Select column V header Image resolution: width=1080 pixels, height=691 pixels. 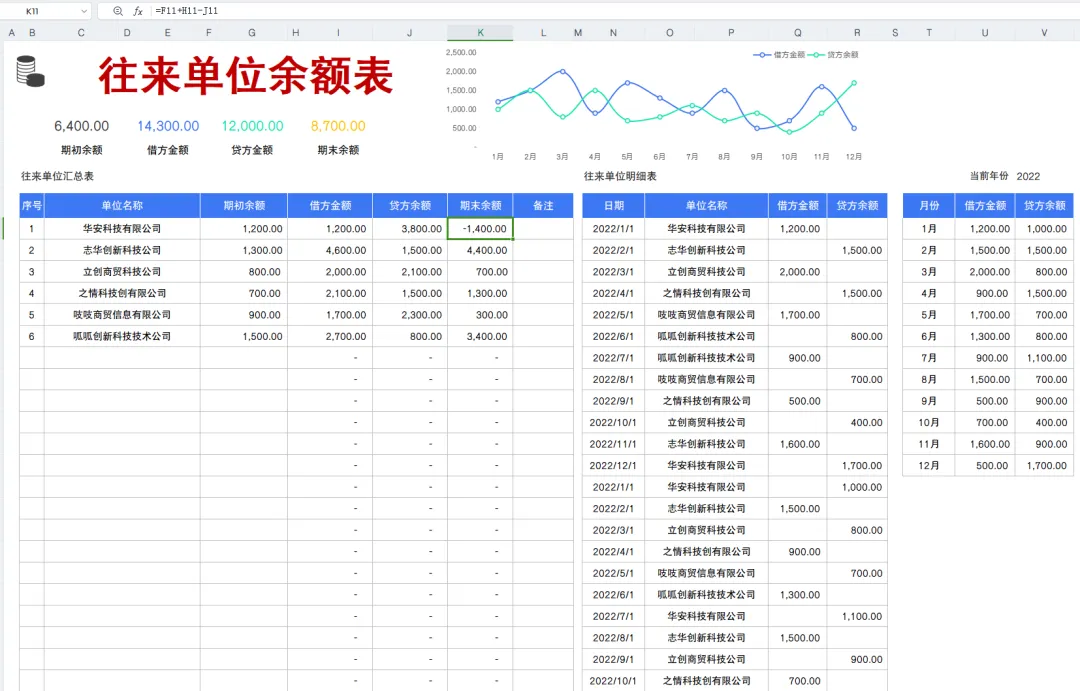point(1044,32)
